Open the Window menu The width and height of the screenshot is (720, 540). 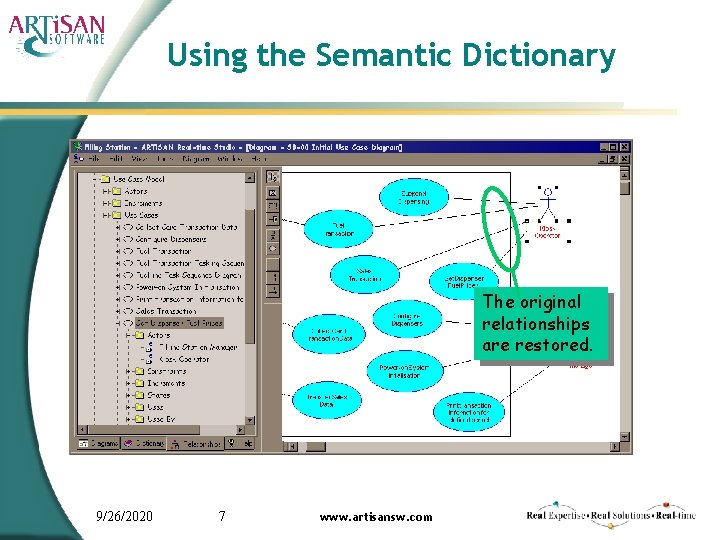click(230, 159)
